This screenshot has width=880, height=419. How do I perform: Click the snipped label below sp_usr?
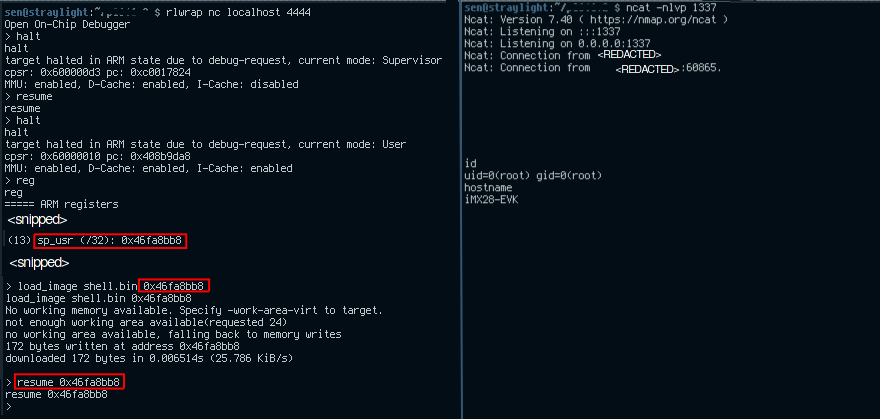(x=37, y=263)
